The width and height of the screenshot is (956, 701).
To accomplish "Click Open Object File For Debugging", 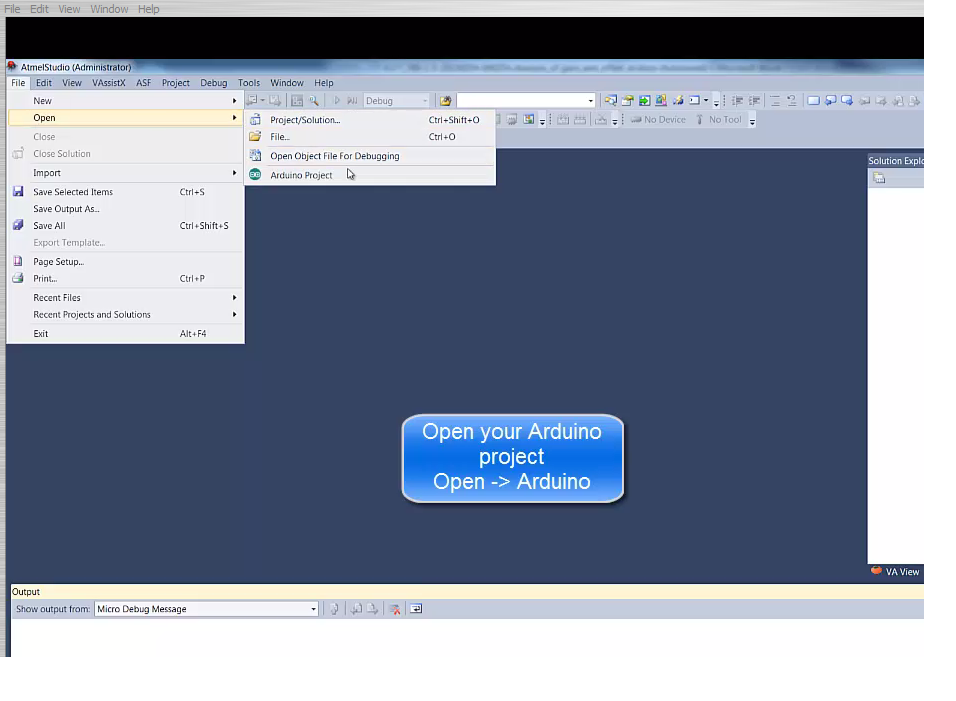I will click(x=370, y=156).
